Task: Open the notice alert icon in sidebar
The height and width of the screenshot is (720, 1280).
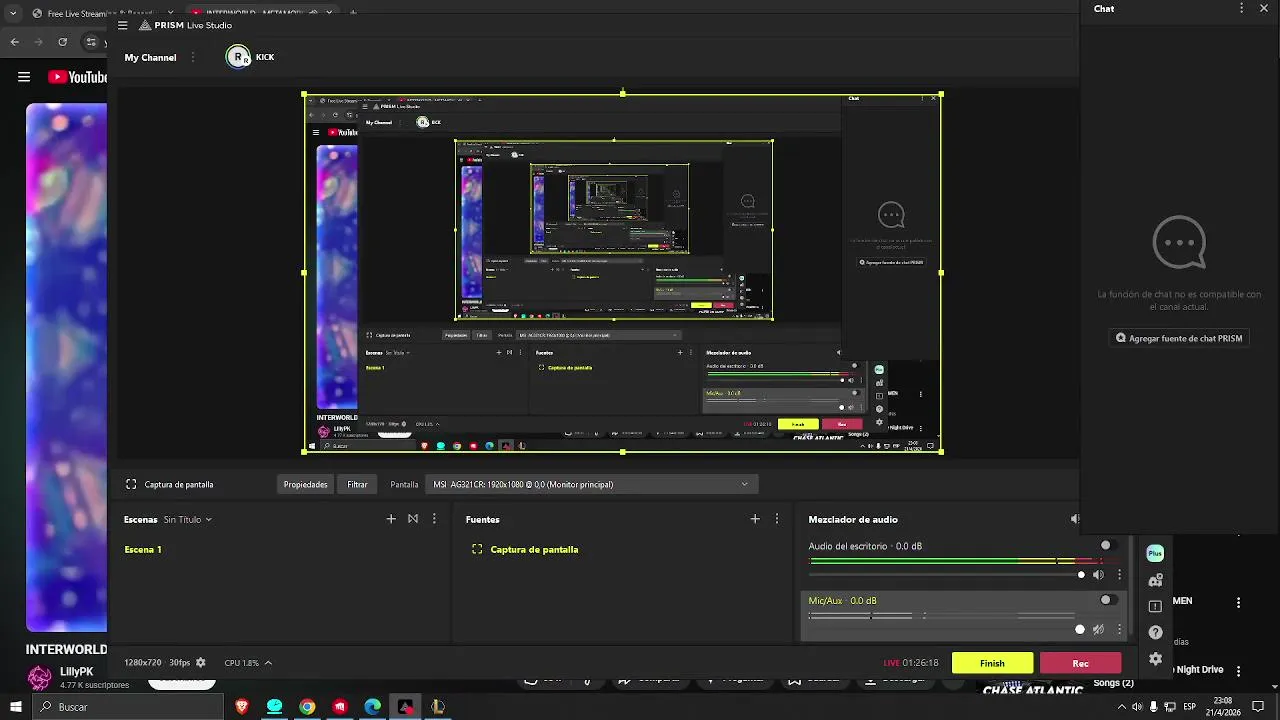Action: (x=1155, y=606)
